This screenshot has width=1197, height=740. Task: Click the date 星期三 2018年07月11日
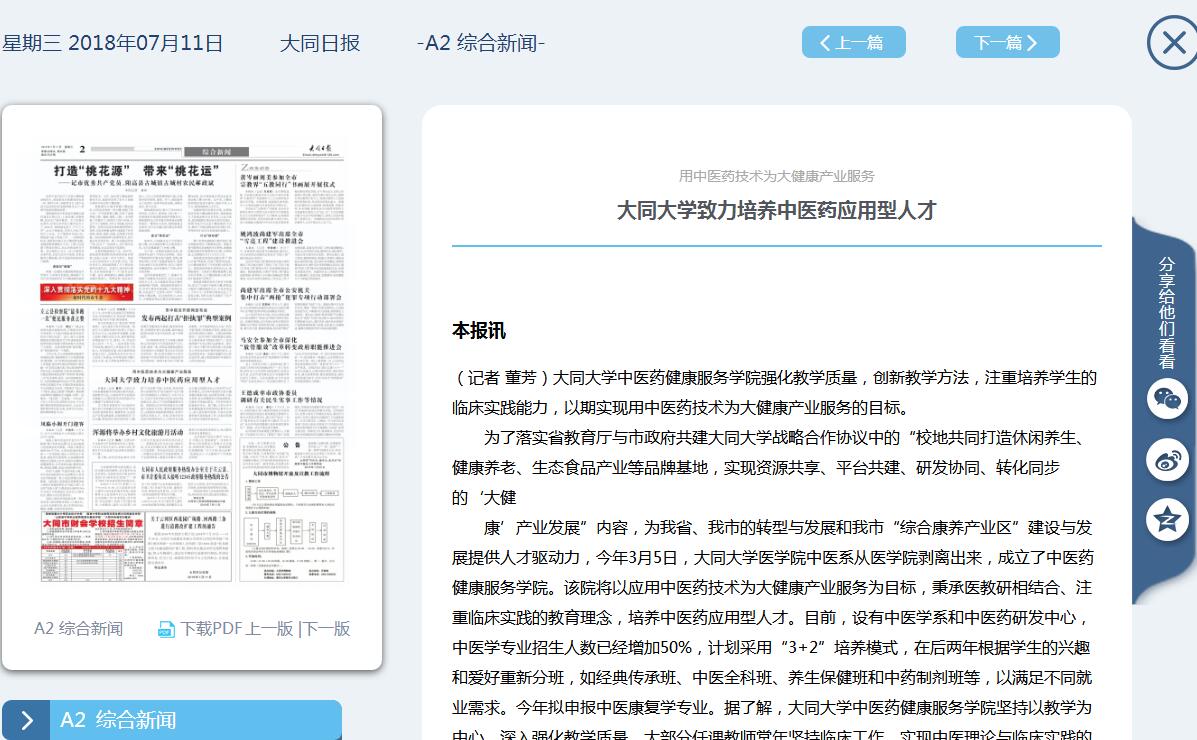tap(112, 43)
